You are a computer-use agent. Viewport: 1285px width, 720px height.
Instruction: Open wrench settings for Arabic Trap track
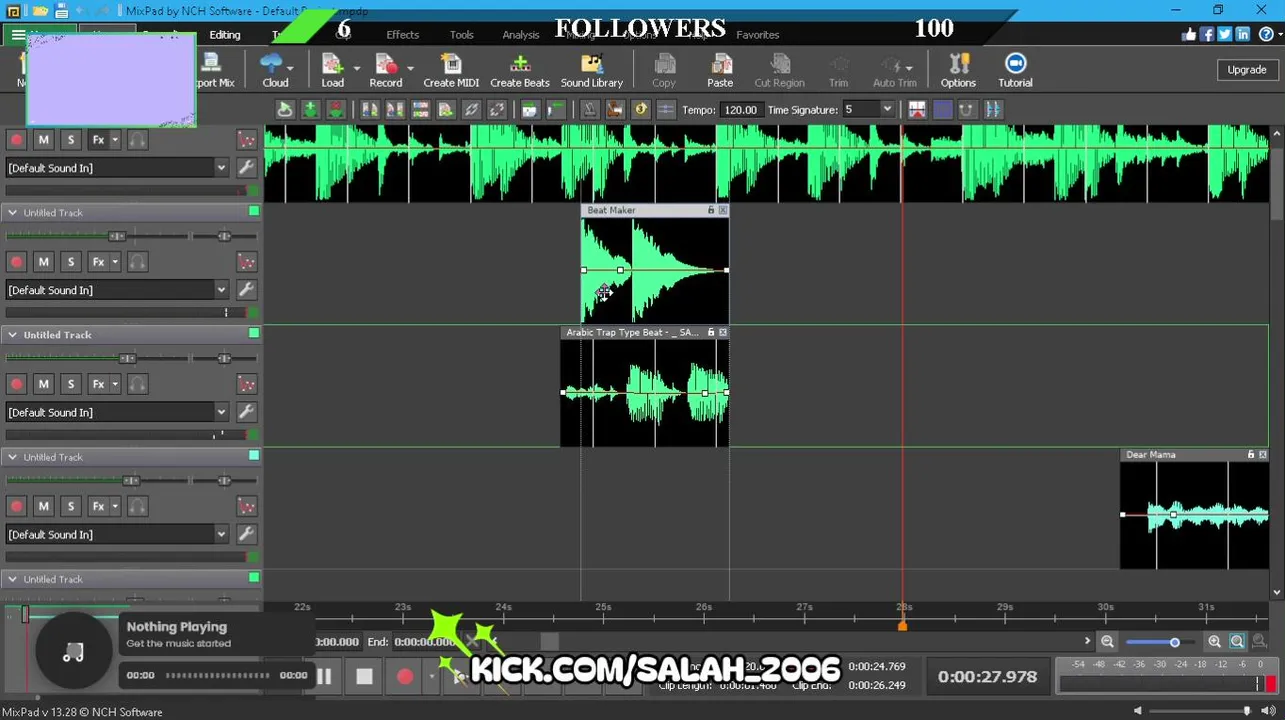[246, 412]
